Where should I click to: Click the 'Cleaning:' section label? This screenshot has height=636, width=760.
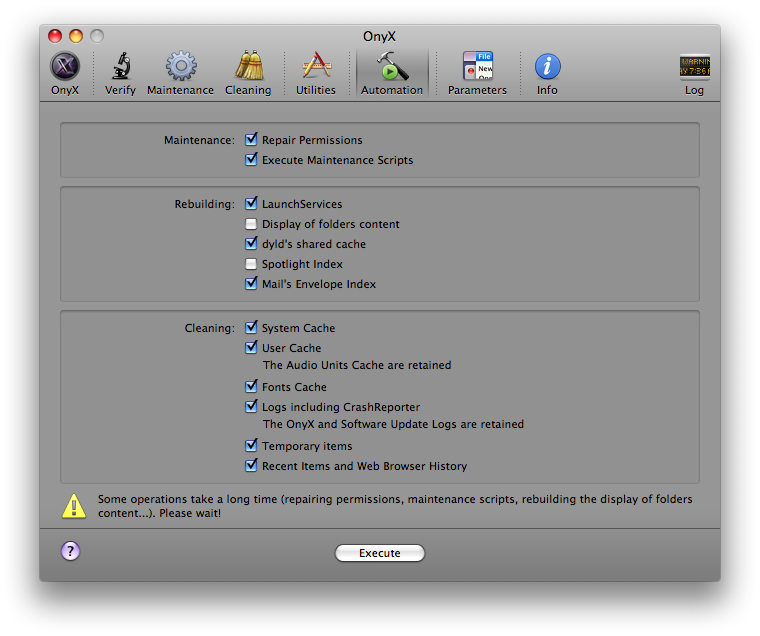[x=209, y=328]
